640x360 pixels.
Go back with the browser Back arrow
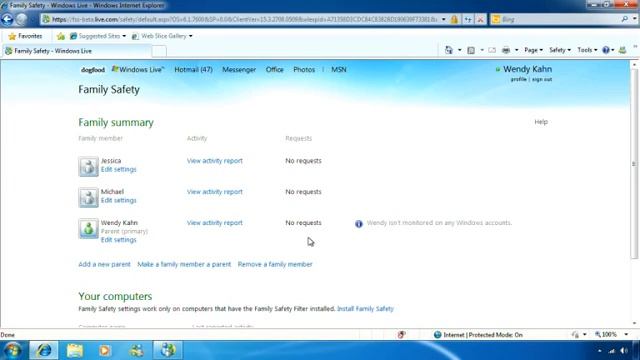click(7, 19)
